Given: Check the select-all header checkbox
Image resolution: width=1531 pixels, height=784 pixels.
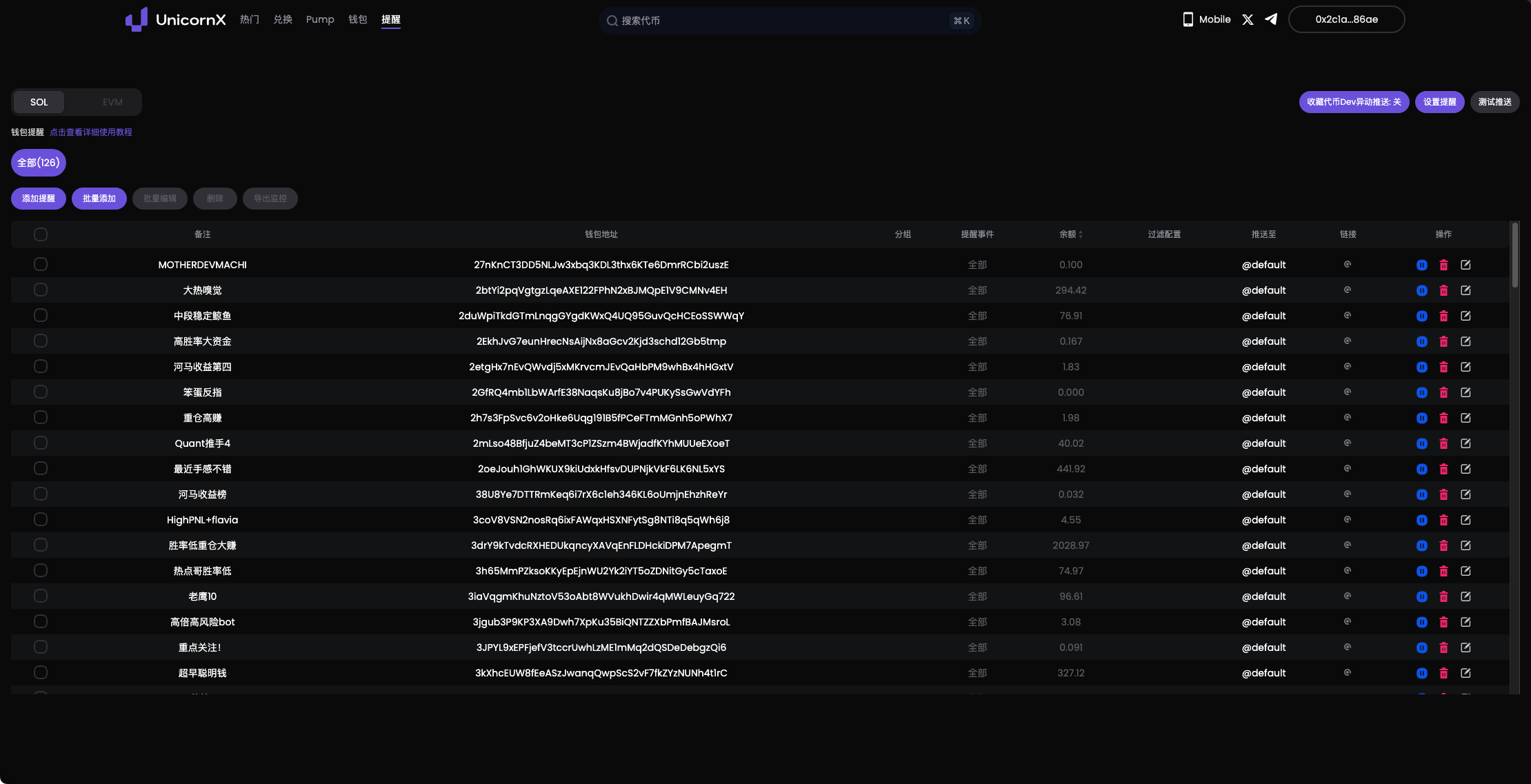Looking at the screenshot, I should pos(41,234).
